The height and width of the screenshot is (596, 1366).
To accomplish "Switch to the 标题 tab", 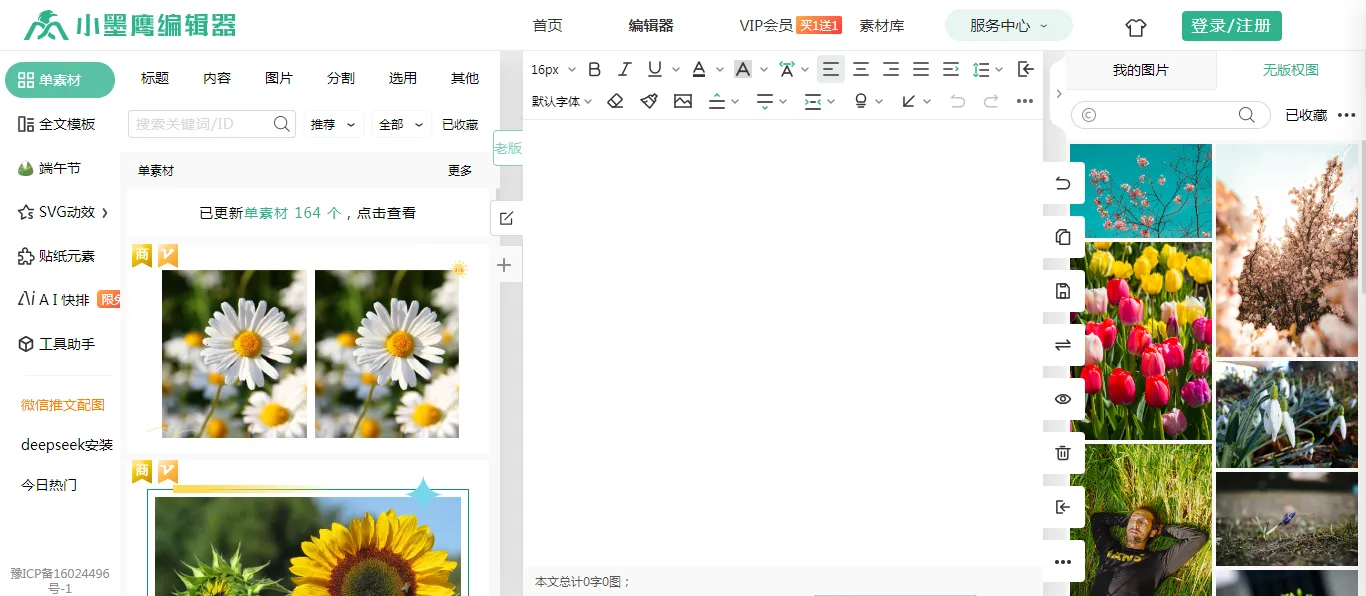I will coord(155,78).
